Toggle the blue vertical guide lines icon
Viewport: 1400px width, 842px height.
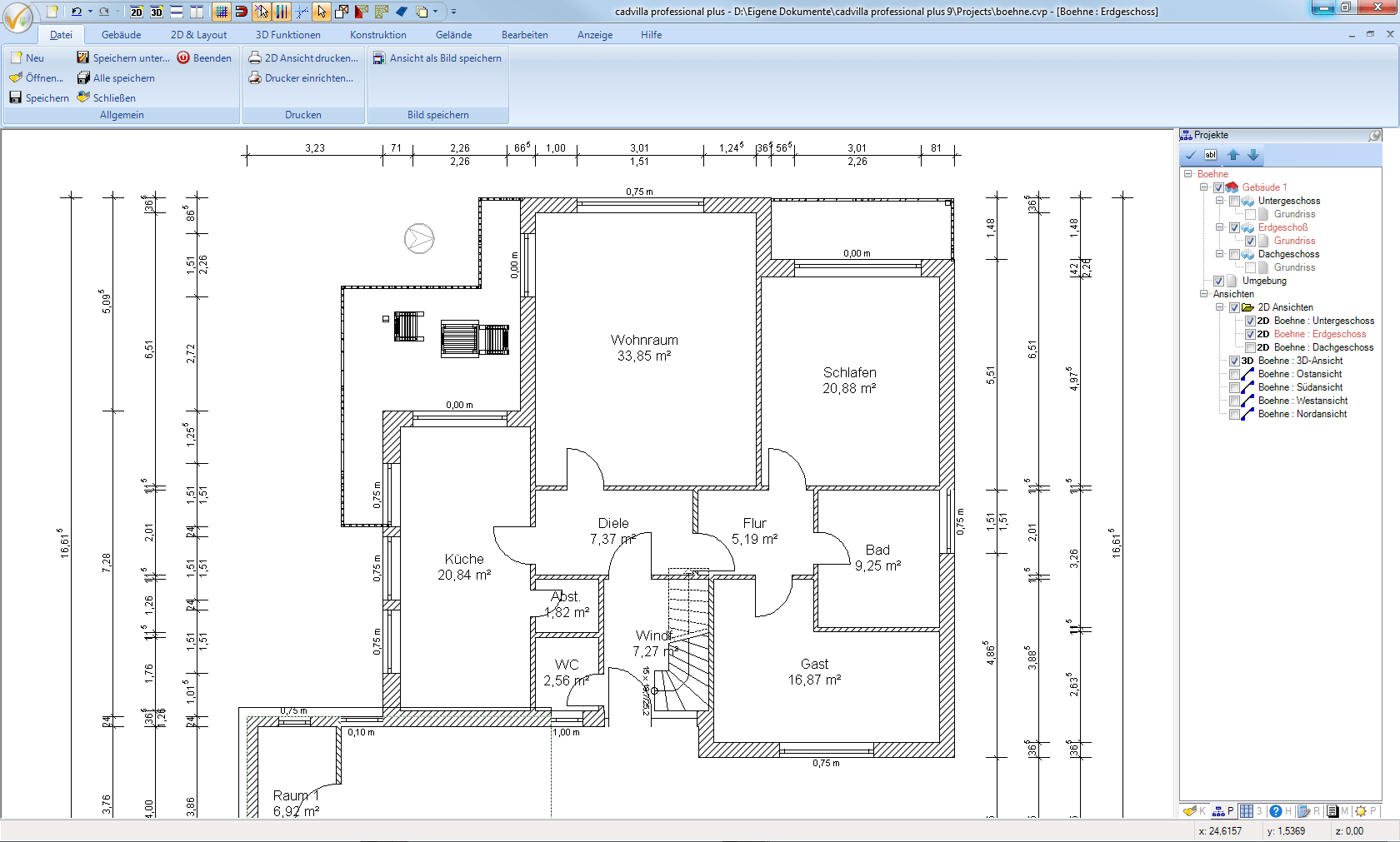click(282, 12)
